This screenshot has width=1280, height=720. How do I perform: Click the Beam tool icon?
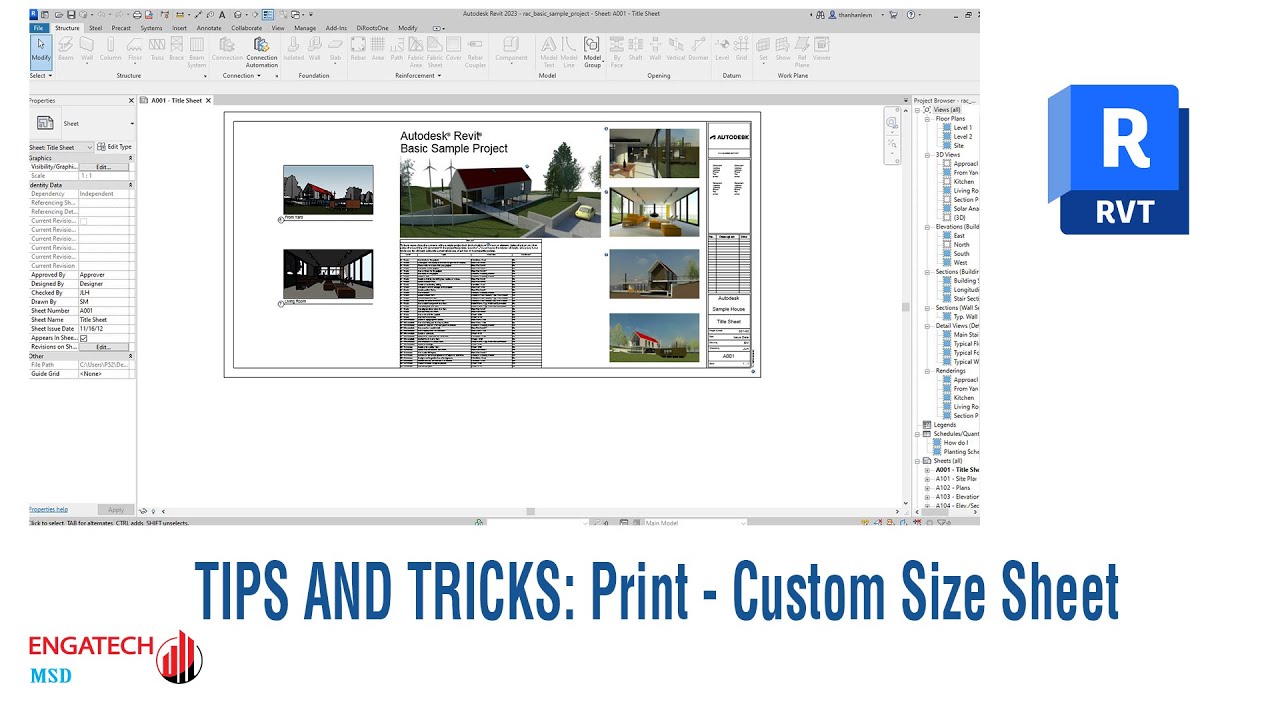[66, 49]
